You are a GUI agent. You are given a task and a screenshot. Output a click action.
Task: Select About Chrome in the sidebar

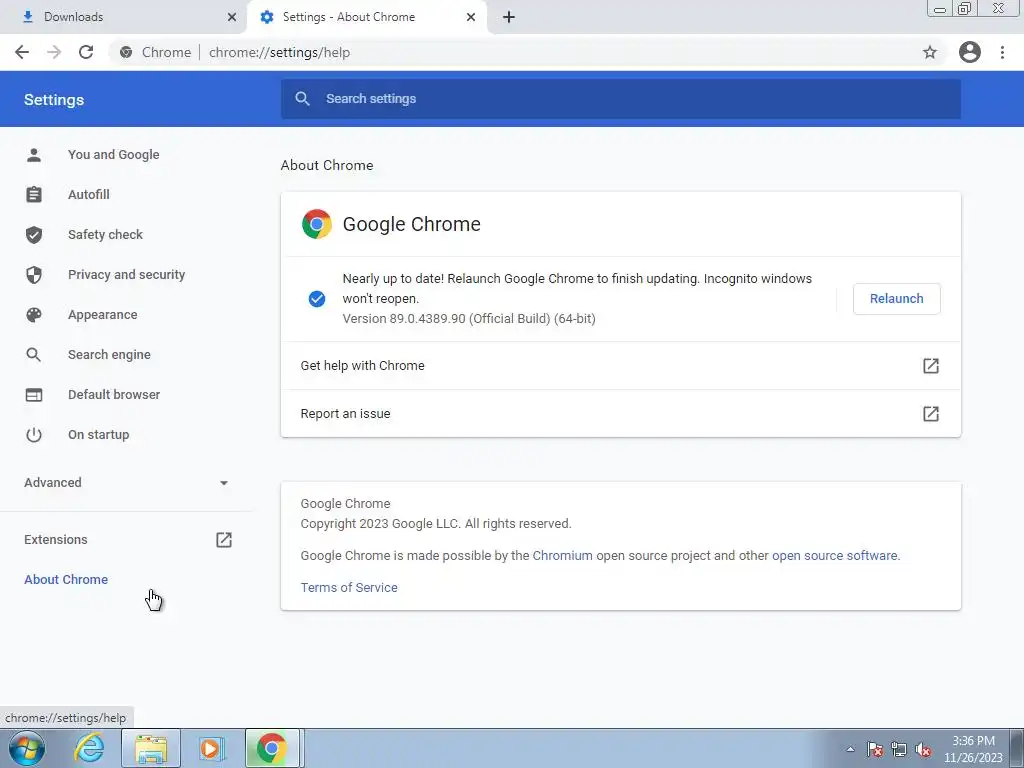click(66, 579)
